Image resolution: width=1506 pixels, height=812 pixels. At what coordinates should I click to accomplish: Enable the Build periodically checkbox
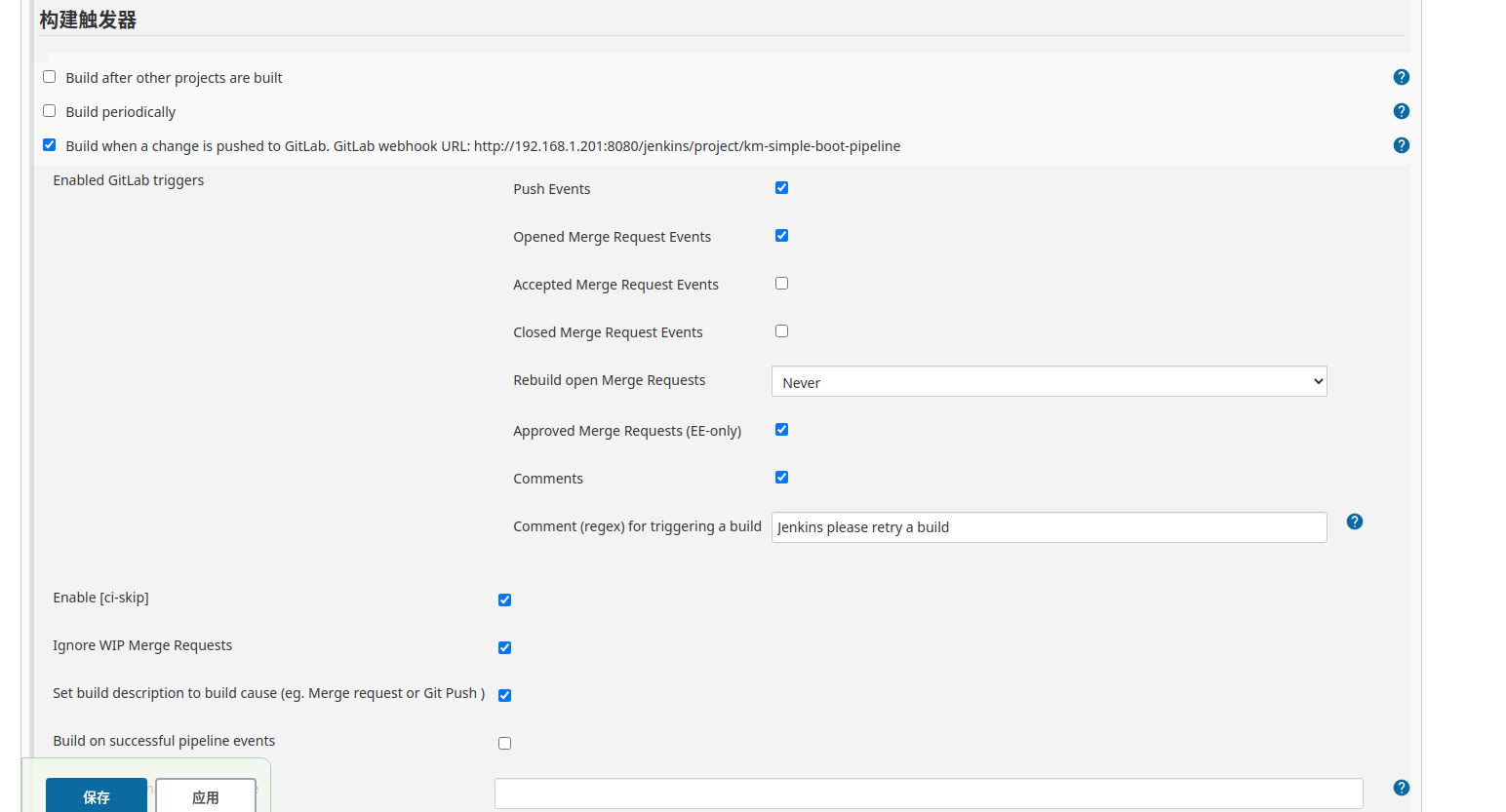[50, 111]
